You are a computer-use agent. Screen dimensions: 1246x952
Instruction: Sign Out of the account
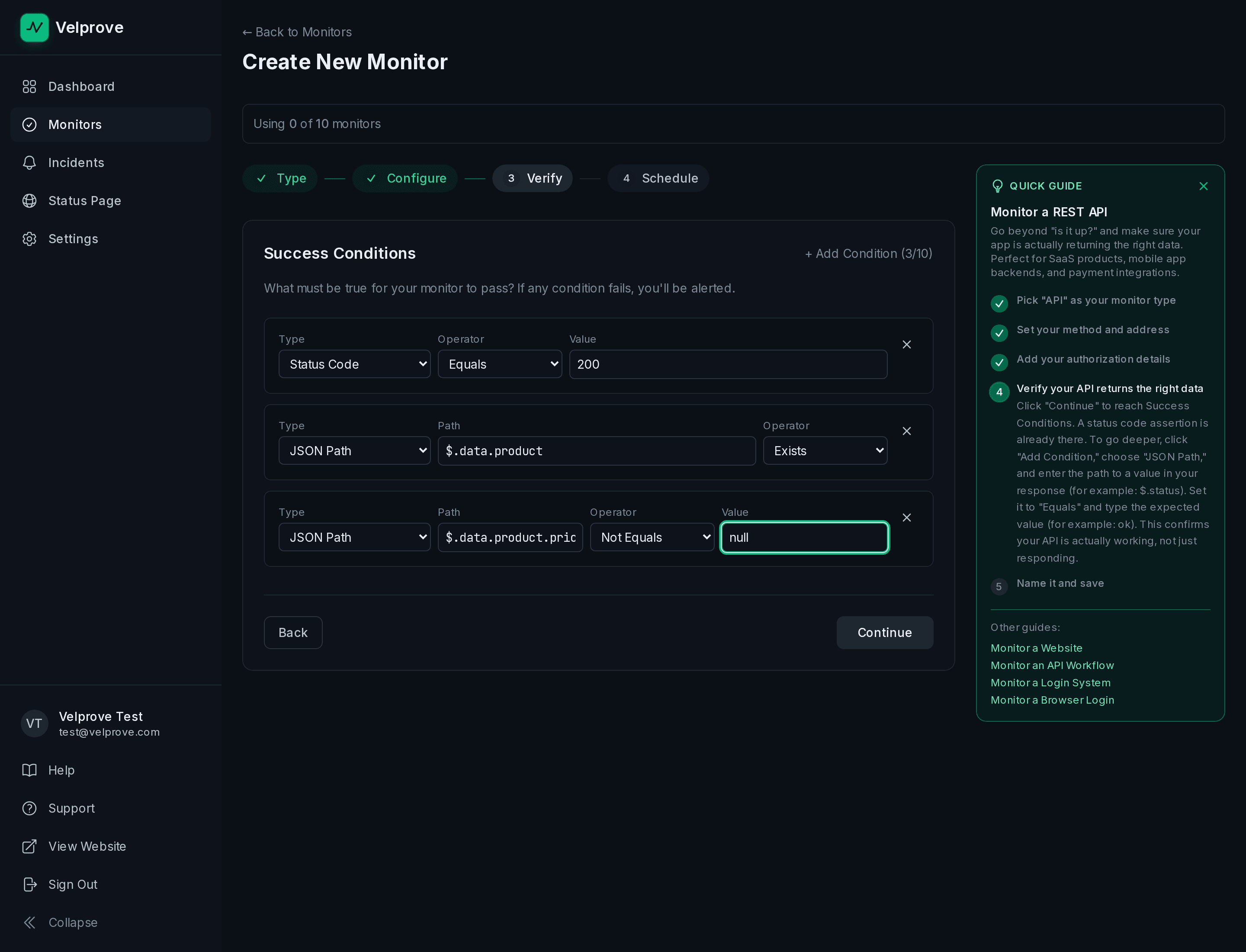point(110,884)
